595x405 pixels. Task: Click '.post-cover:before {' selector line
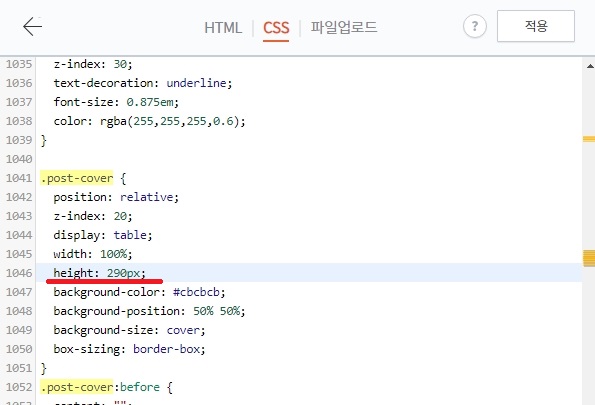coord(107,387)
